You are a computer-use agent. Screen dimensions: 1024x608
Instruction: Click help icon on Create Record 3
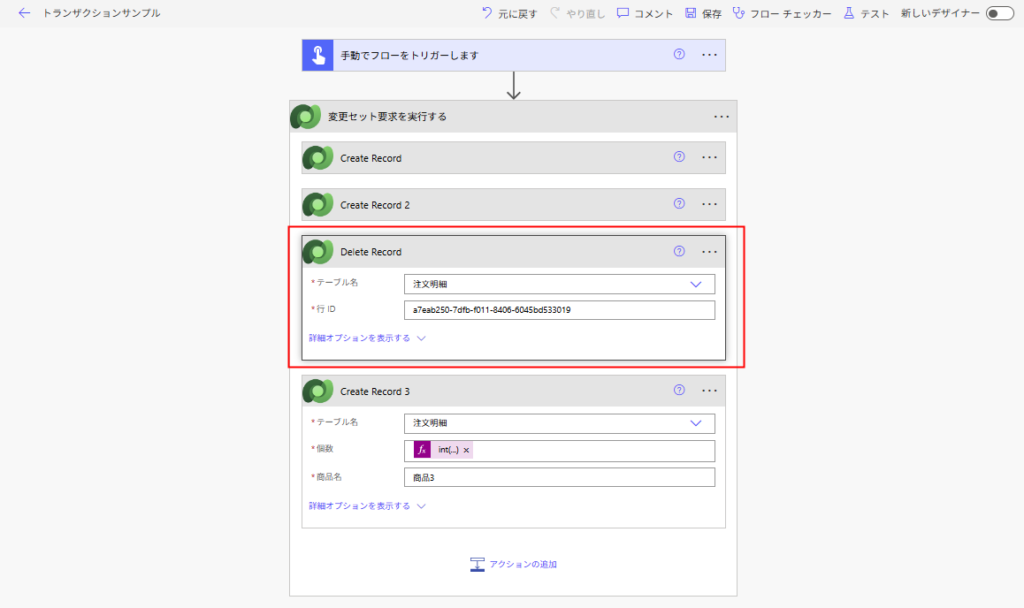tap(679, 391)
